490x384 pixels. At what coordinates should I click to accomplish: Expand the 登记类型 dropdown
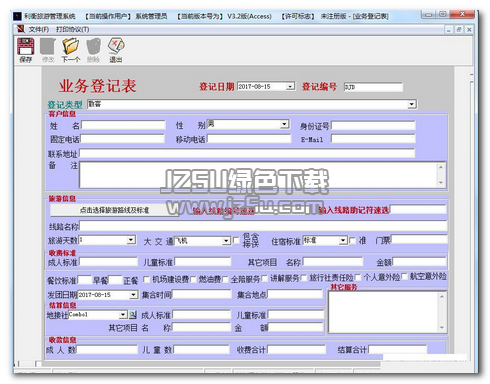click(412, 104)
